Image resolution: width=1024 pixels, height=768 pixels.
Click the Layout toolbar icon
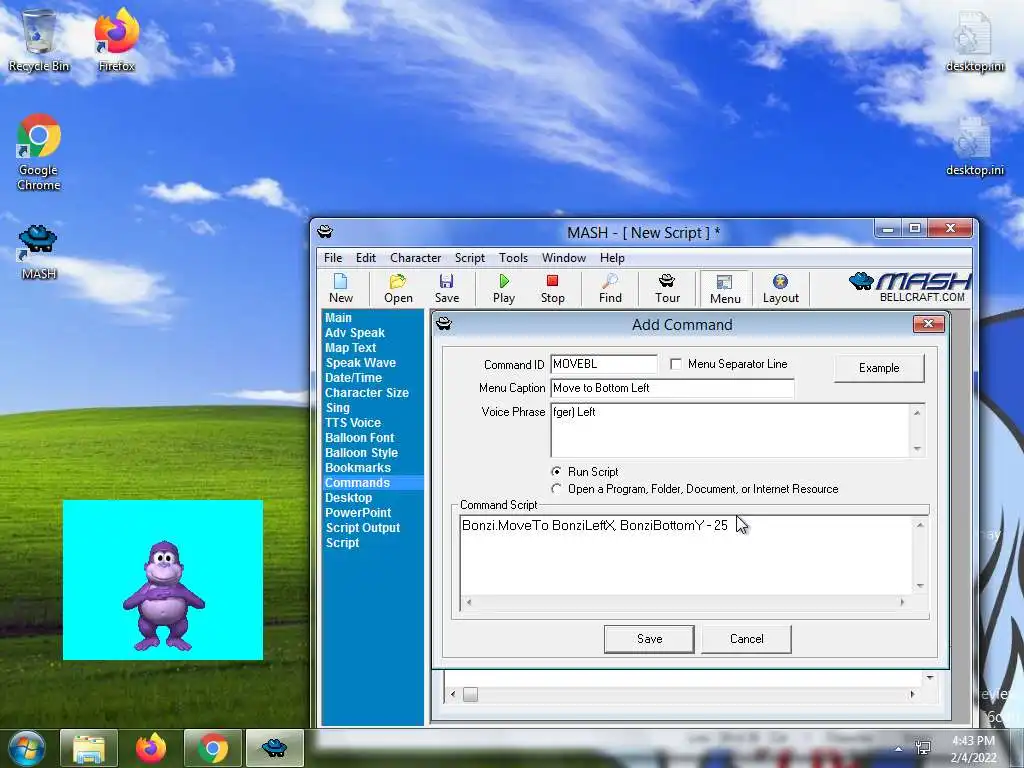pos(780,289)
